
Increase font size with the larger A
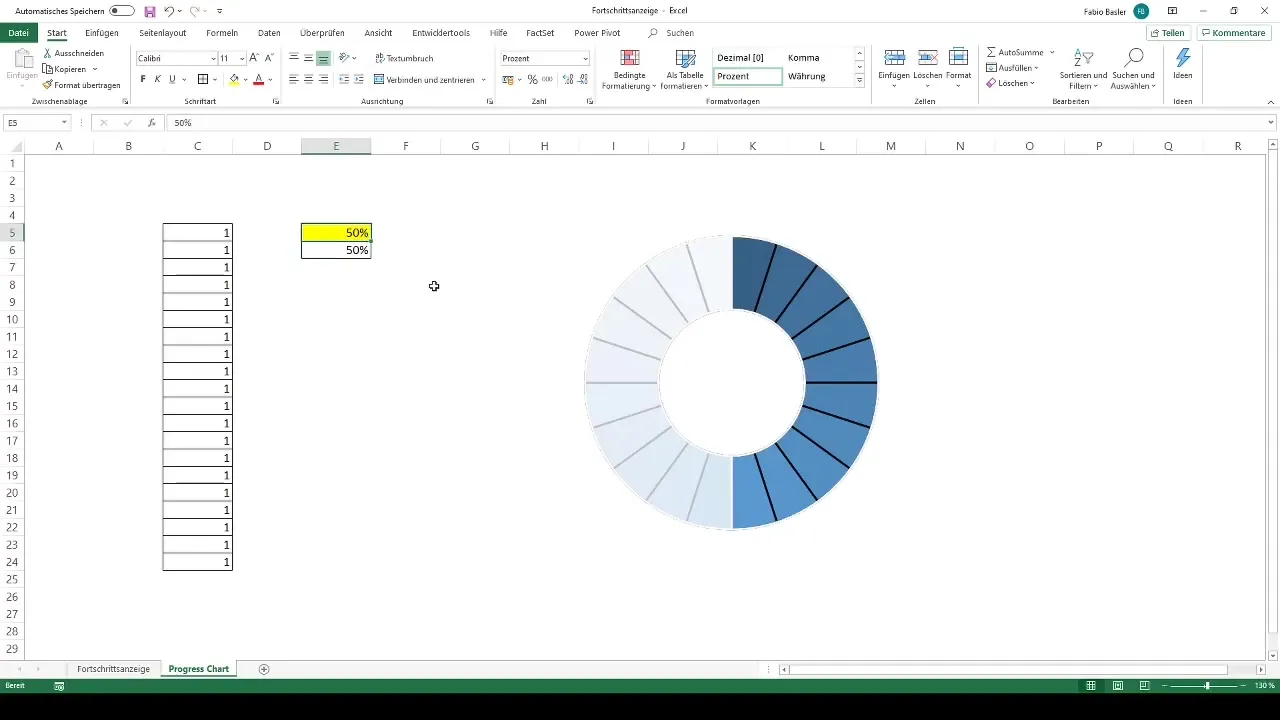254,58
